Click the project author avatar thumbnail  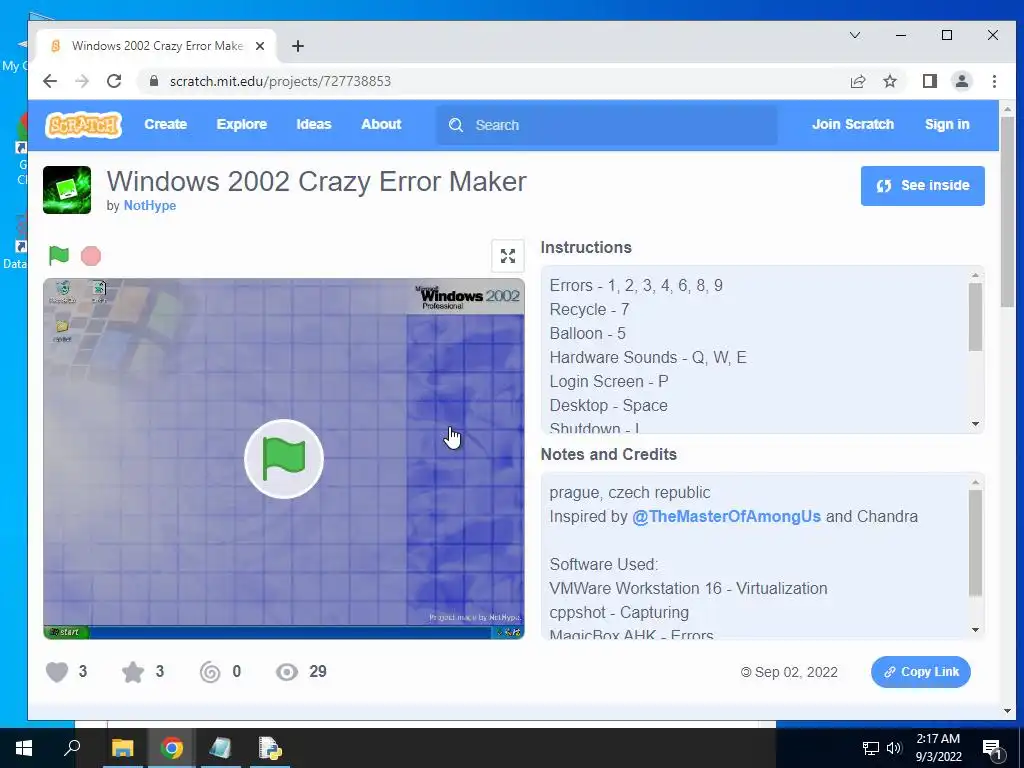point(67,190)
